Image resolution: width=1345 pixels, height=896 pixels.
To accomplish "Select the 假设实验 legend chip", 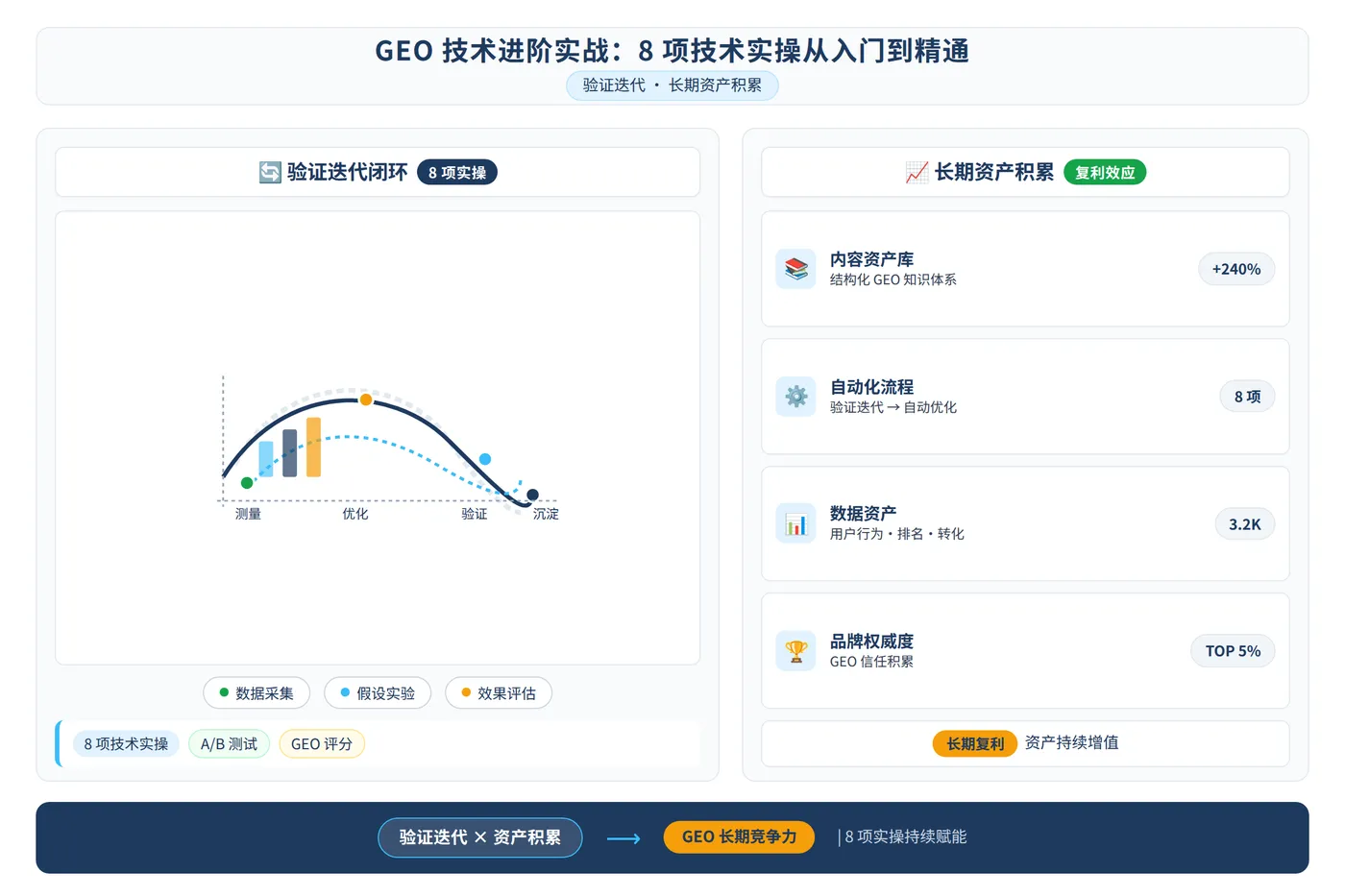I will click(x=378, y=693).
